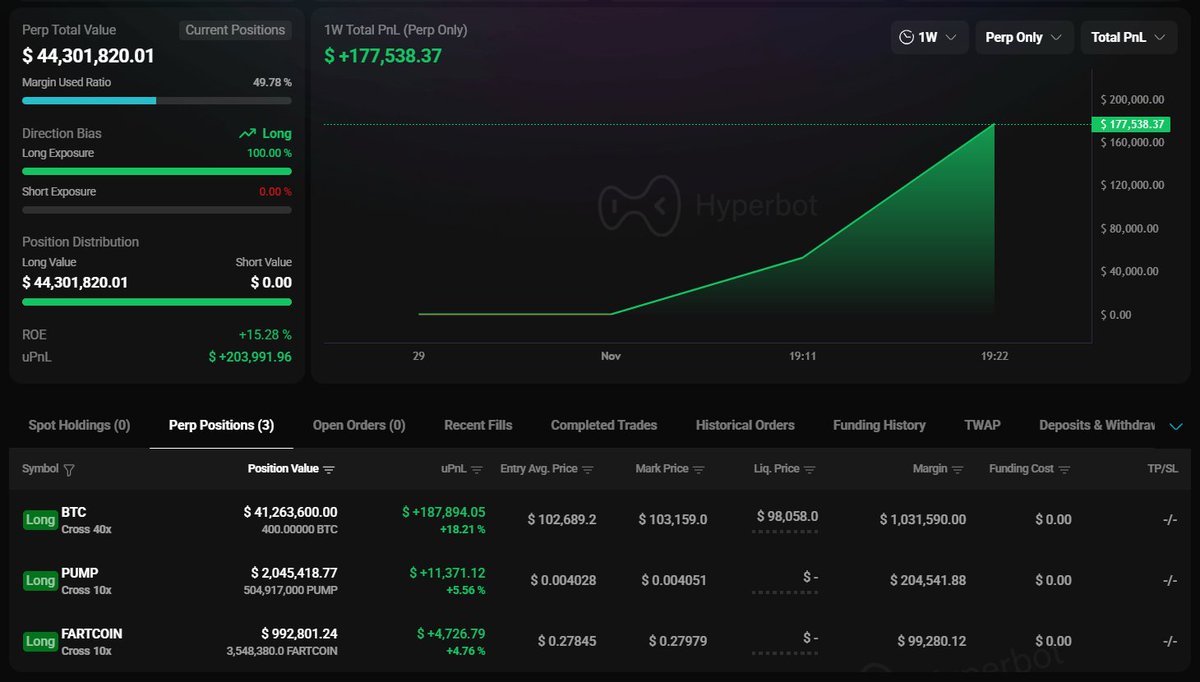Click the Symbol column header
Image resolution: width=1200 pixels, height=682 pixels.
point(40,469)
